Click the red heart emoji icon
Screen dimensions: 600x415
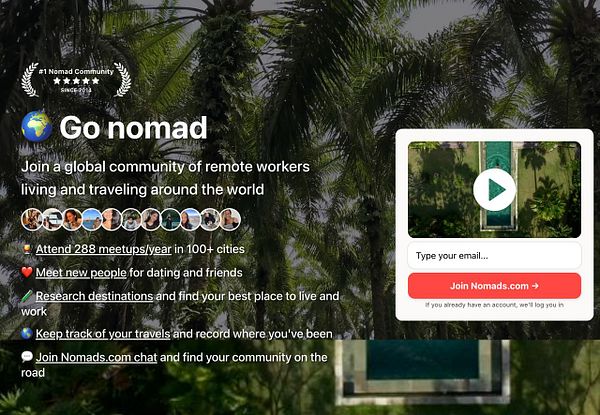[27, 272]
